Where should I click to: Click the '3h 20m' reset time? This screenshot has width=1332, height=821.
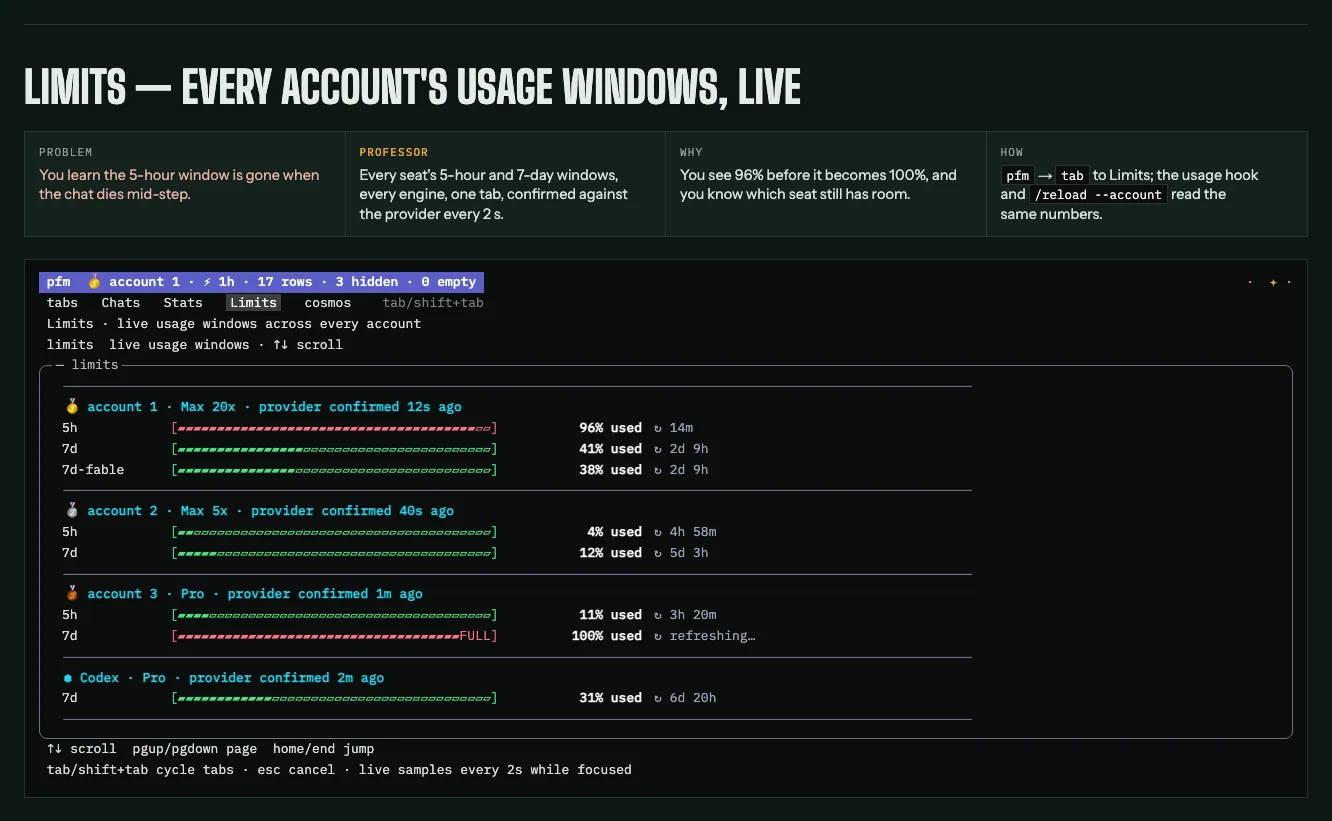pos(693,615)
